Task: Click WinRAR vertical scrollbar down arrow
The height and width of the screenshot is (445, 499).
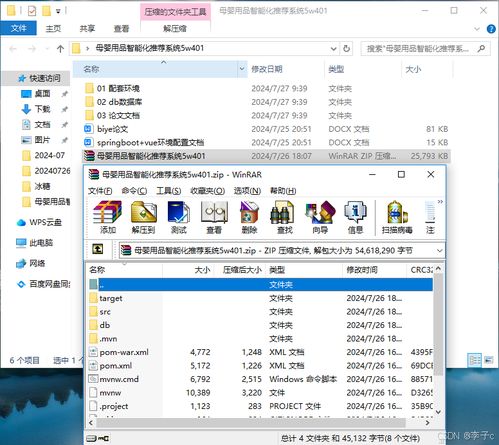Action: point(439,412)
